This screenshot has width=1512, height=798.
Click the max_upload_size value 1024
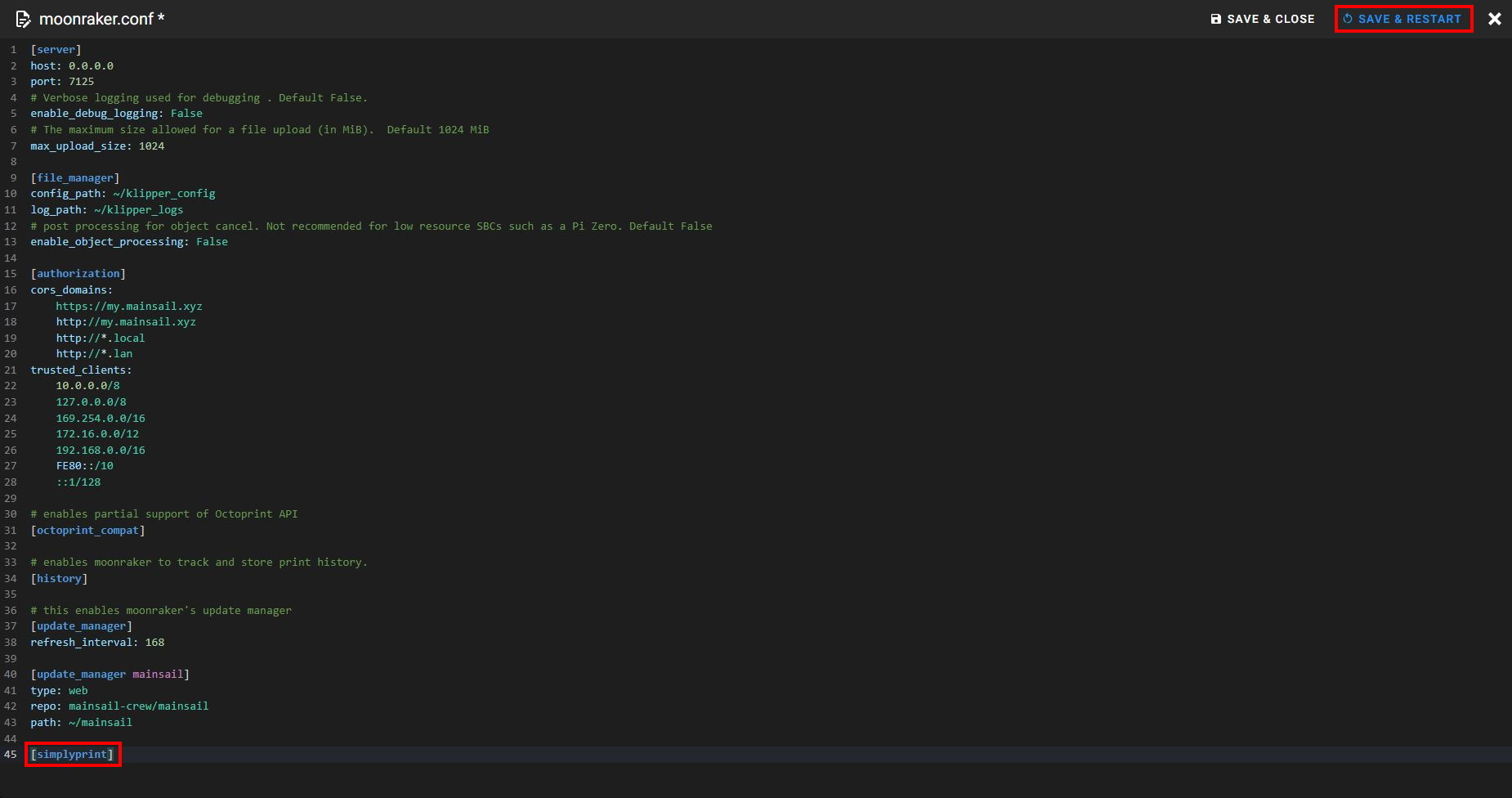(x=151, y=146)
